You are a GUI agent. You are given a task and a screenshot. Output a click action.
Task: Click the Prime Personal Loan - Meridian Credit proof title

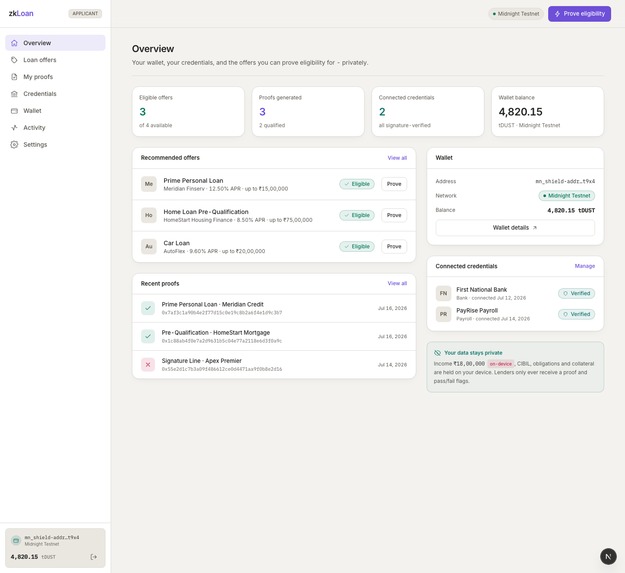(212, 304)
